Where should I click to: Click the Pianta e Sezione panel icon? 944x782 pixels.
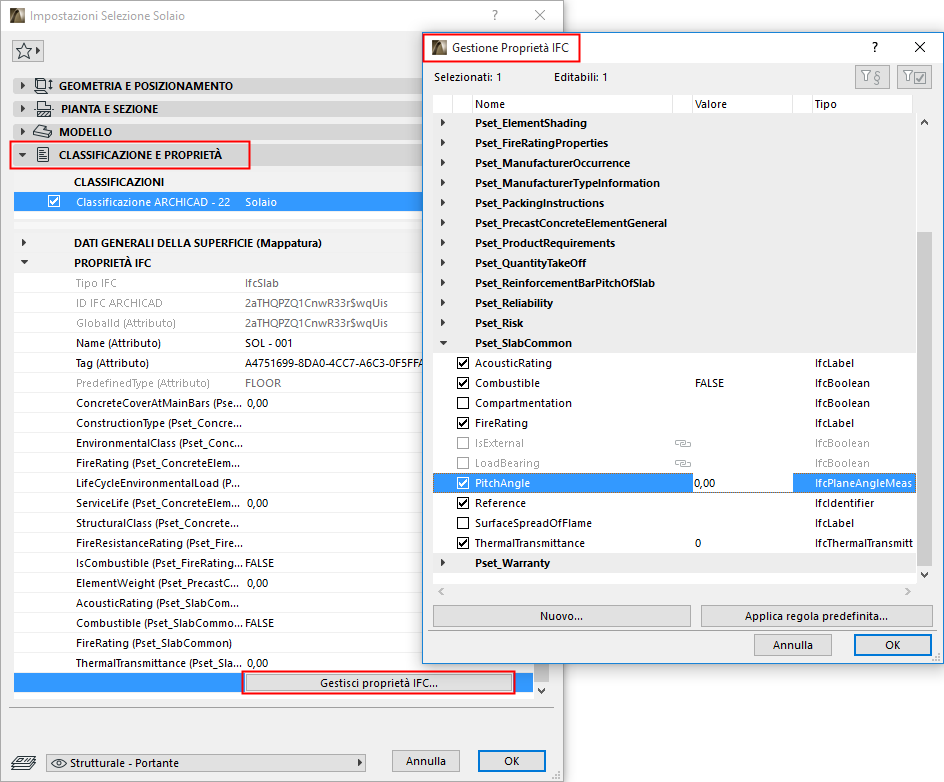44,109
